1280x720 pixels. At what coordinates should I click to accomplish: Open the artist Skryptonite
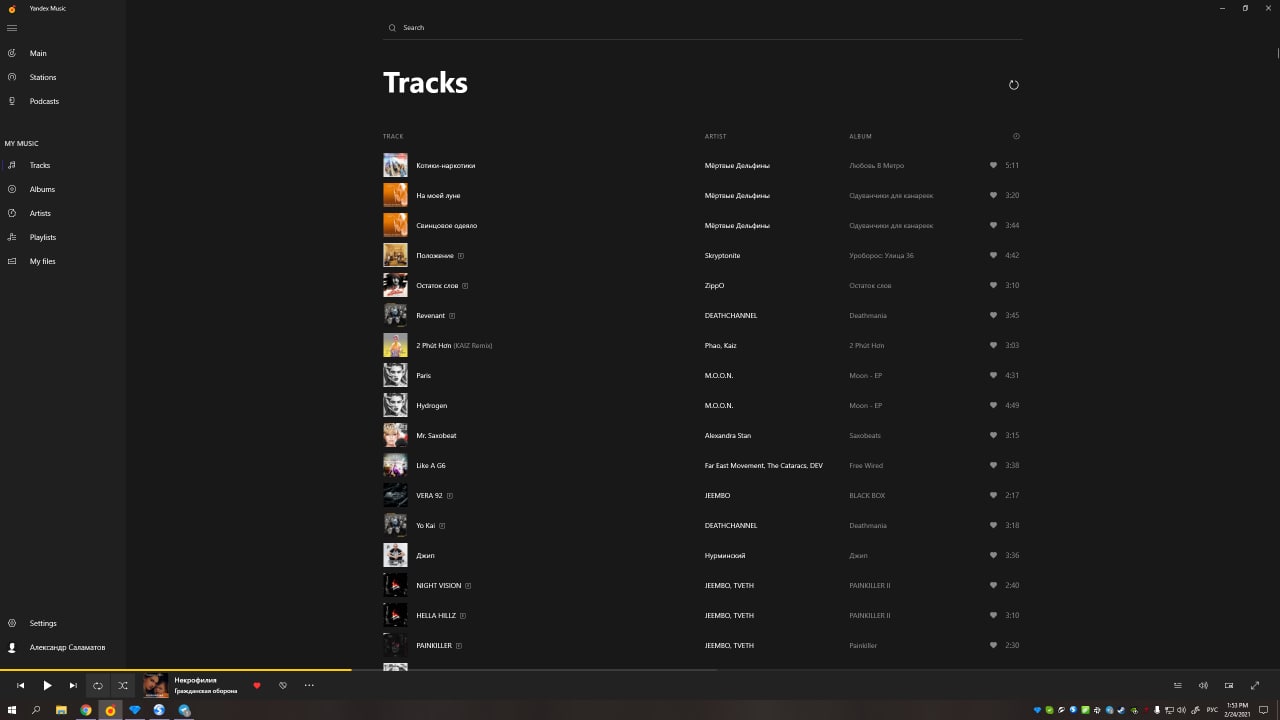pos(723,255)
